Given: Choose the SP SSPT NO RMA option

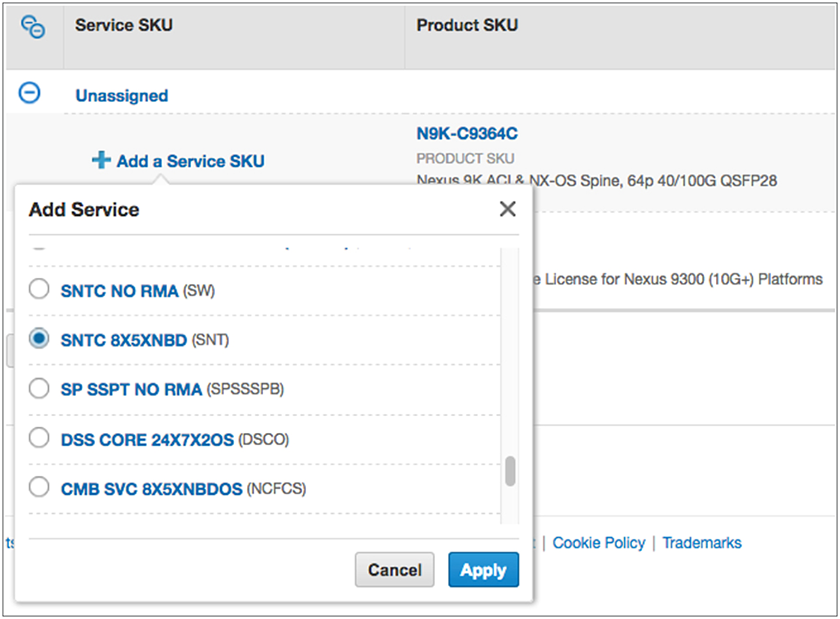Looking at the screenshot, I should pyautogui.click(x=37, y=390).
